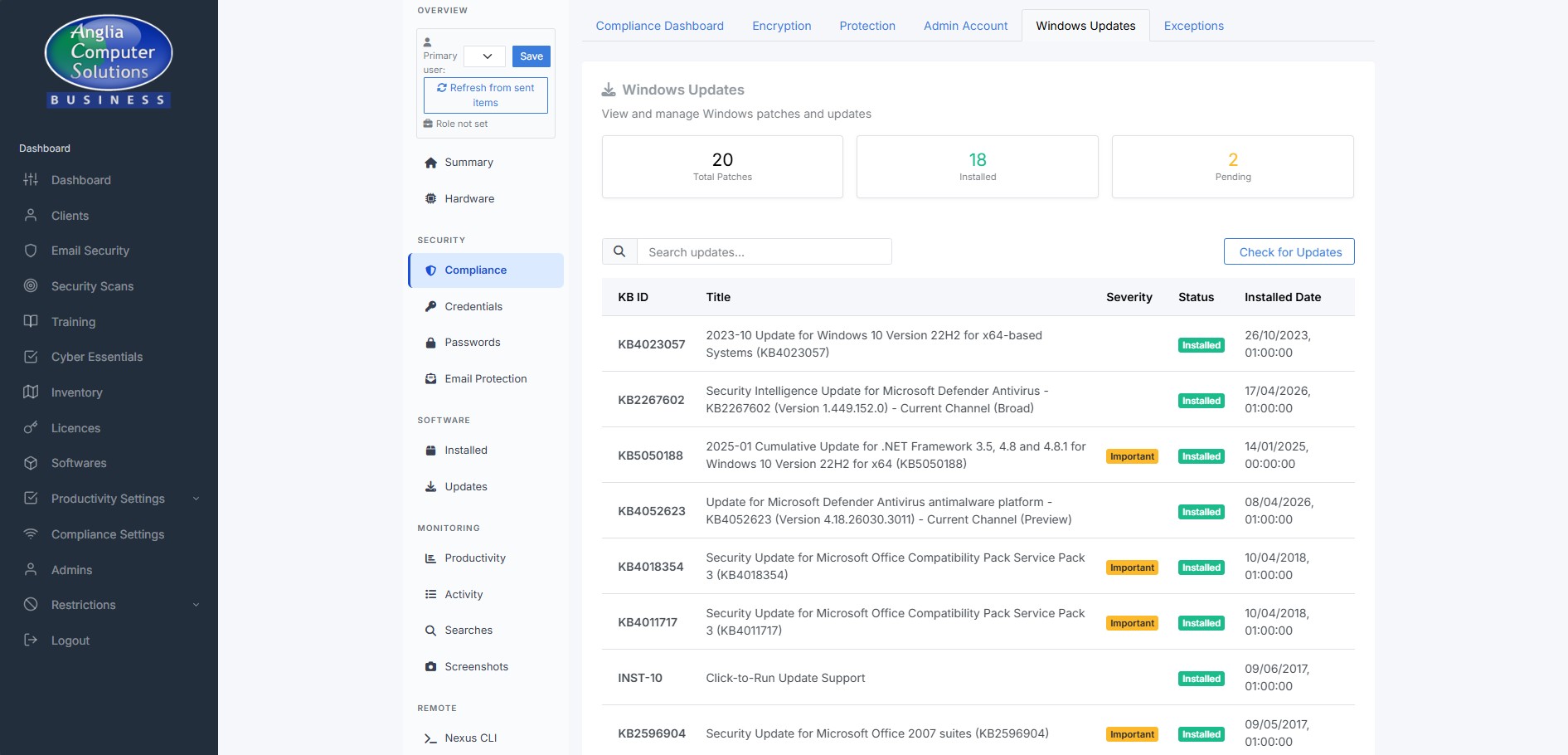Select the Hardware icon in Overview
This screenshot has width=1568, height=755.
[430, 198]
